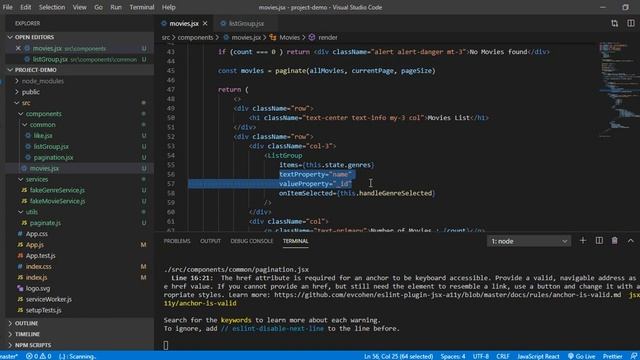Viewport: 640px width, 360px height.
Task: Click errors and warnings count in status bar
Action: (x=39, y=356)
